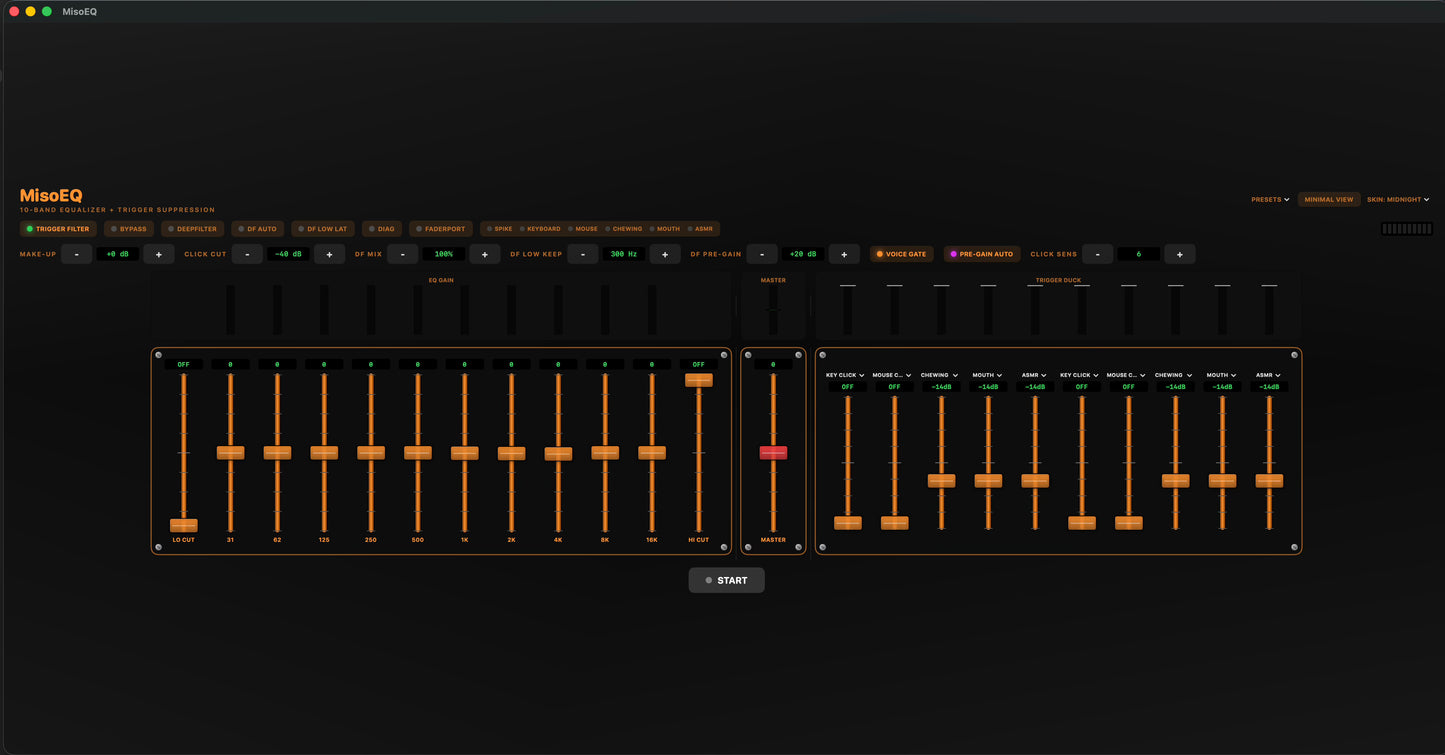The width and height of the screenshot is (1445, 755).
Task: Select the CHEWING trigger filter in top row
Action: pos(624,229)
